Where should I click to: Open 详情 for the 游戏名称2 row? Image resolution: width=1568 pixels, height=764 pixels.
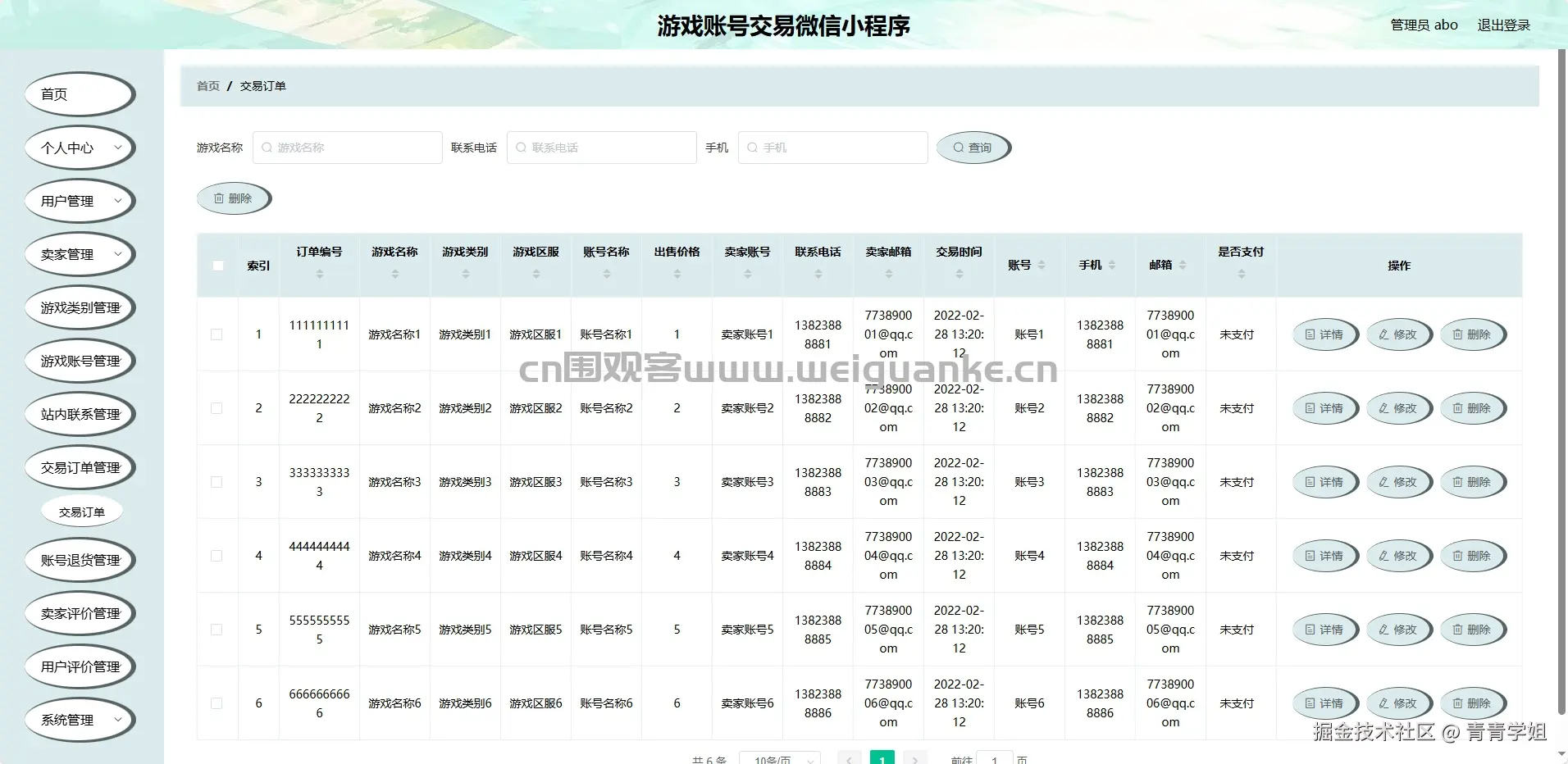pyautogui.click(x=1325, y=408)
